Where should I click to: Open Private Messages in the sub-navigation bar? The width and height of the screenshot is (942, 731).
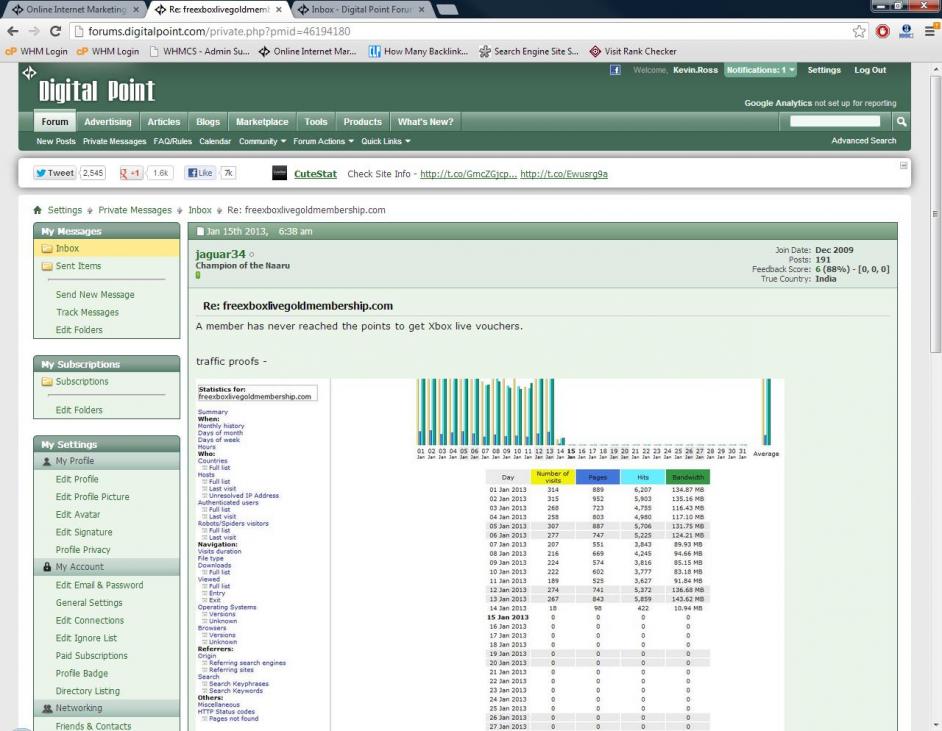coord(114,141)
